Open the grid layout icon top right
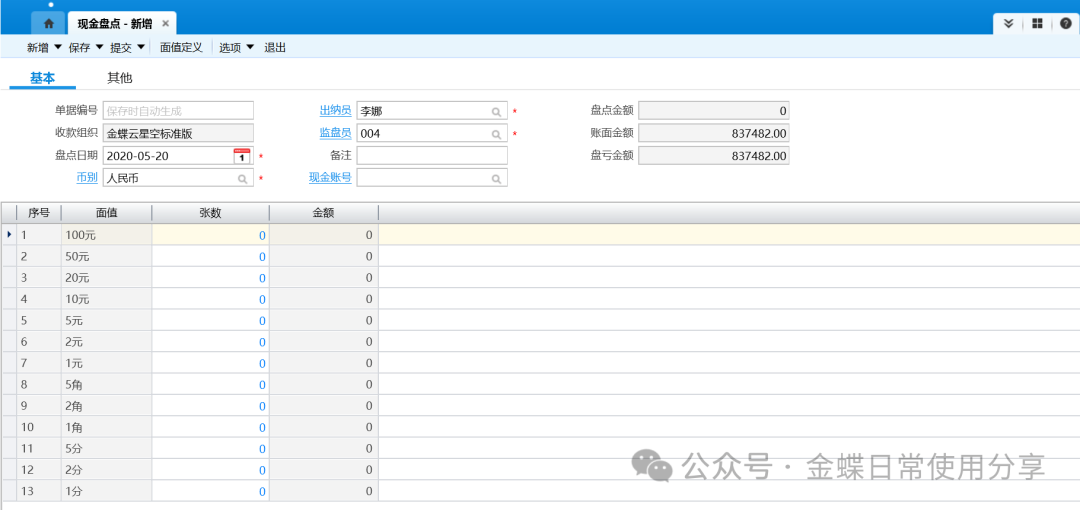Viewport: 1080px width, 510px height. point(1037,23)
